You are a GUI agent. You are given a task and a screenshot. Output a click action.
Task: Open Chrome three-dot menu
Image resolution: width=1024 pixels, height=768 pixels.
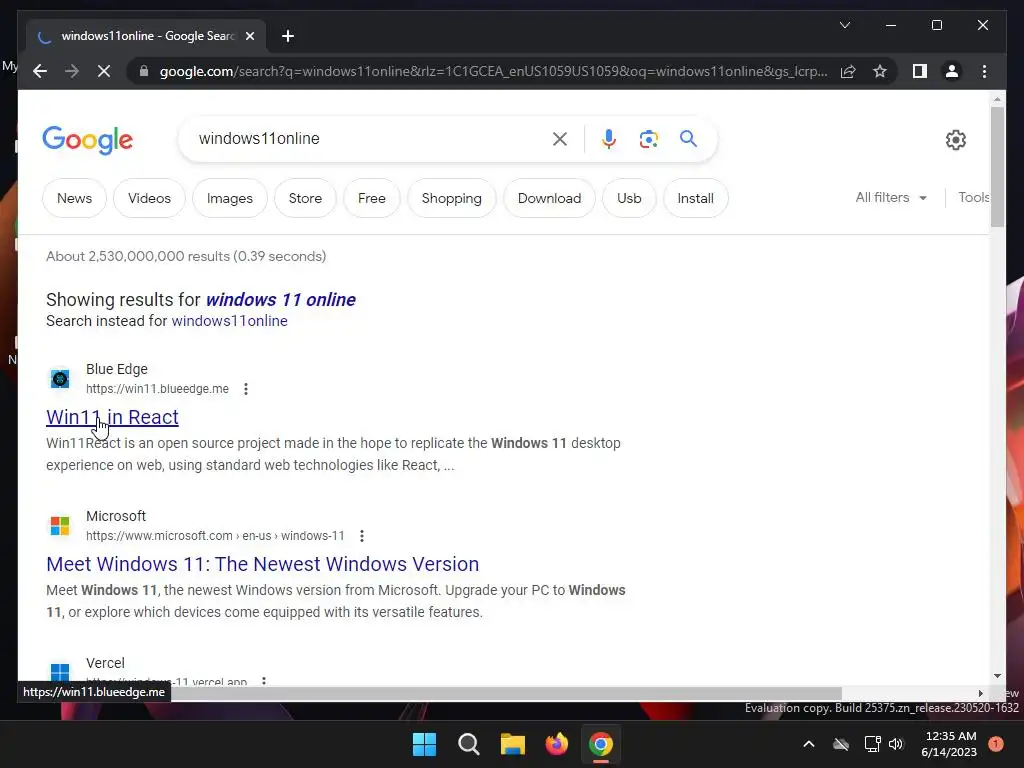[984, 71]
